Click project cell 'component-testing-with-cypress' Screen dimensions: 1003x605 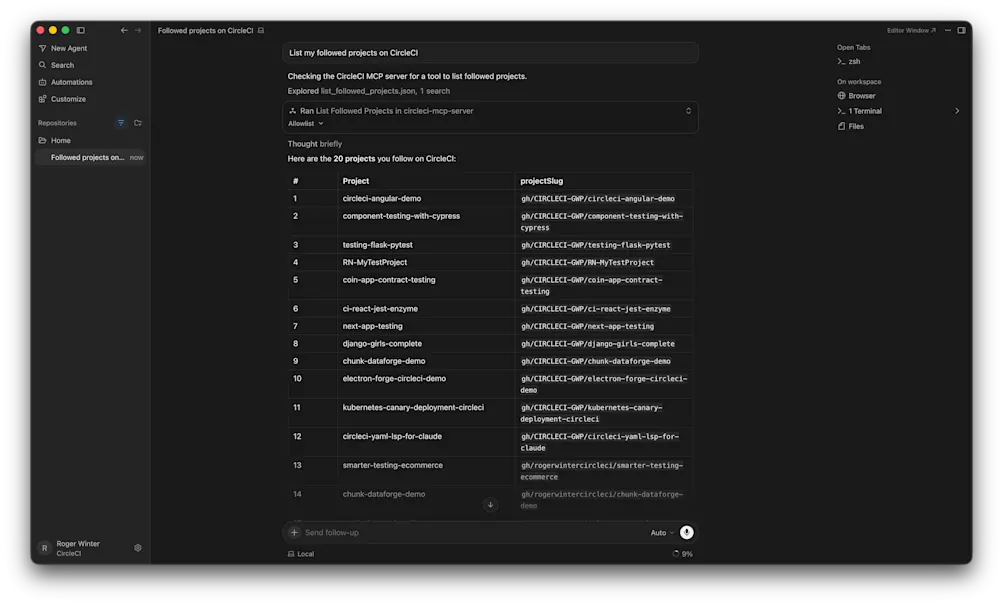click(401, 216)
